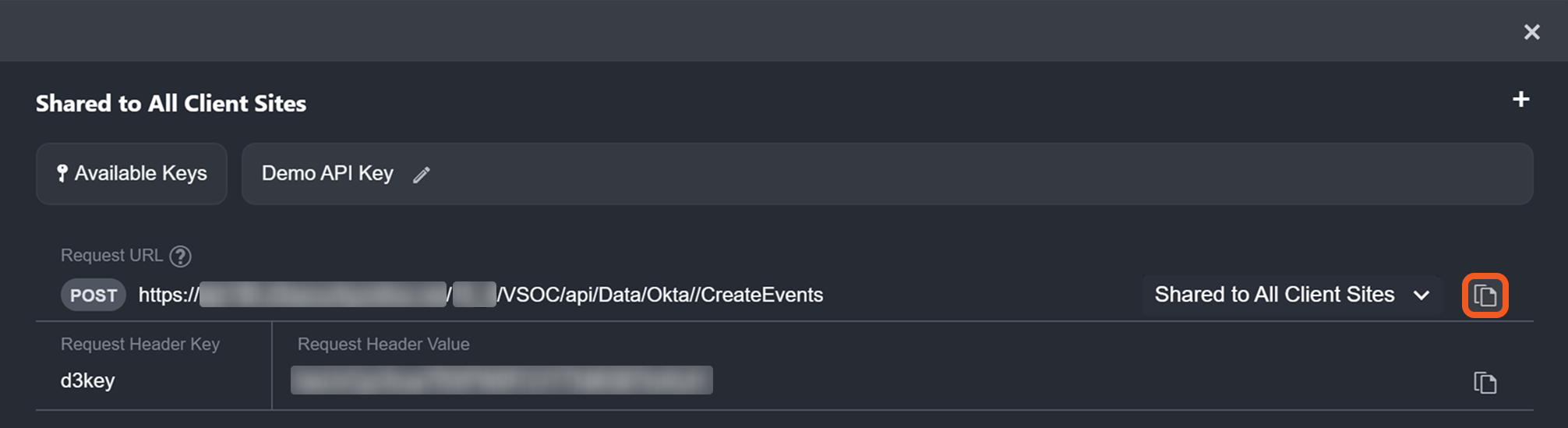Click the Request Header Value label

[383, 344]
